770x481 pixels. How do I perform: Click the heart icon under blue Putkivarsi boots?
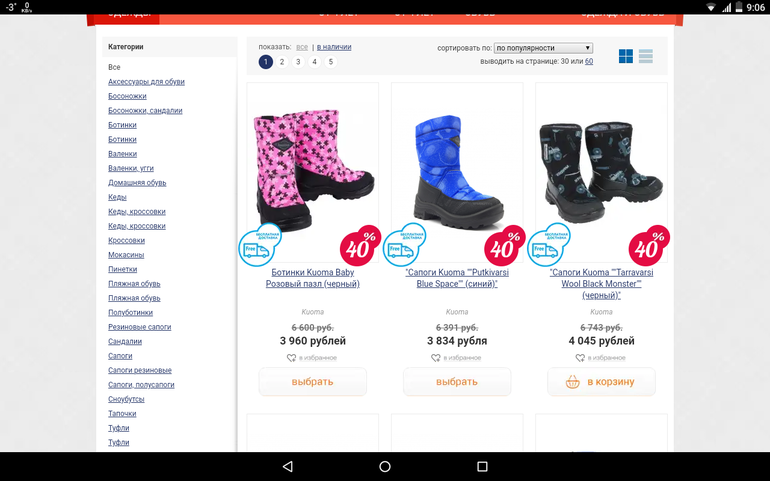(436, 358)
